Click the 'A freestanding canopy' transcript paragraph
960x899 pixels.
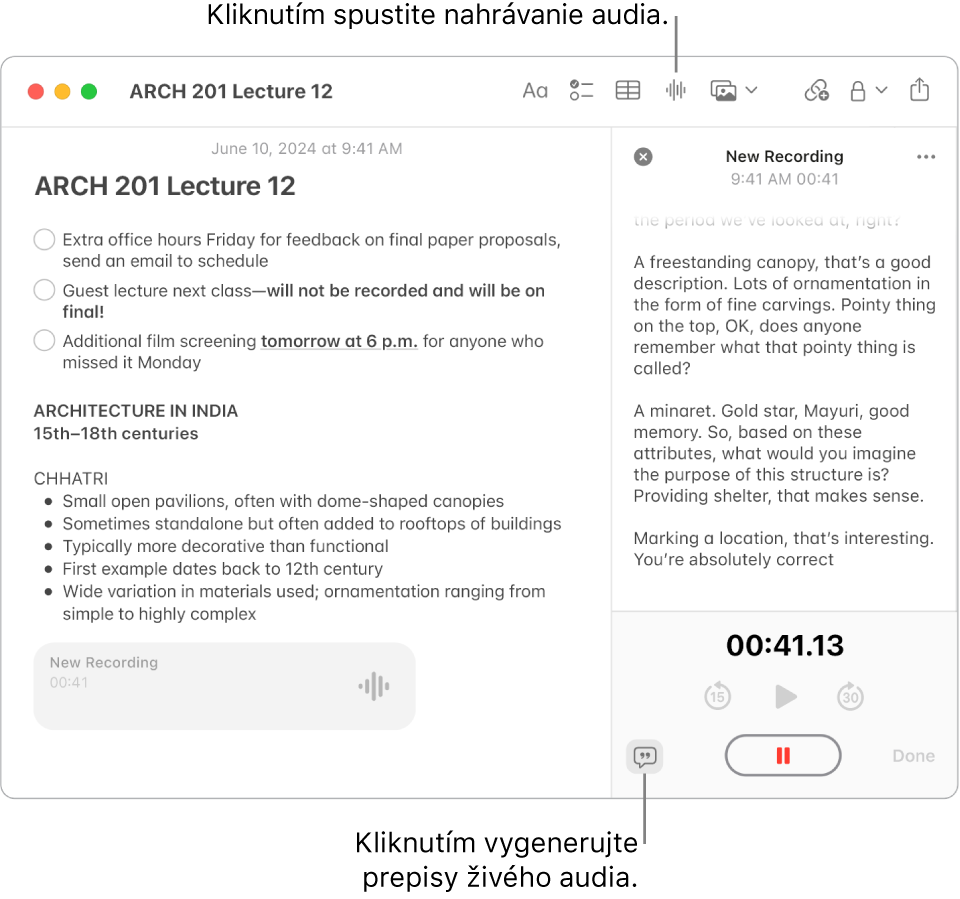(784, 315)
